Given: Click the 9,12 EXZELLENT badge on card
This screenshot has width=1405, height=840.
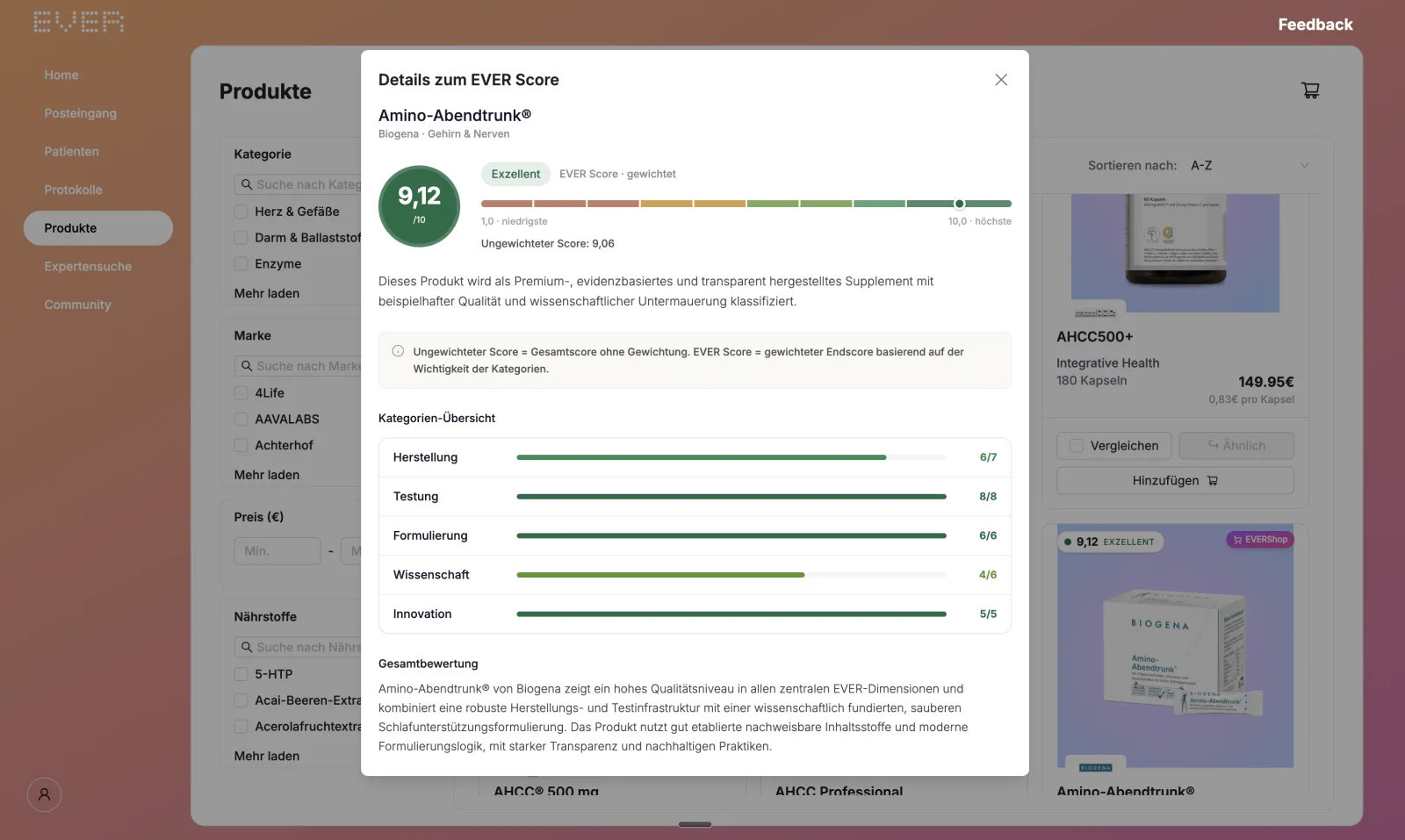Looking at the screenshot, I should [1110, 542].
